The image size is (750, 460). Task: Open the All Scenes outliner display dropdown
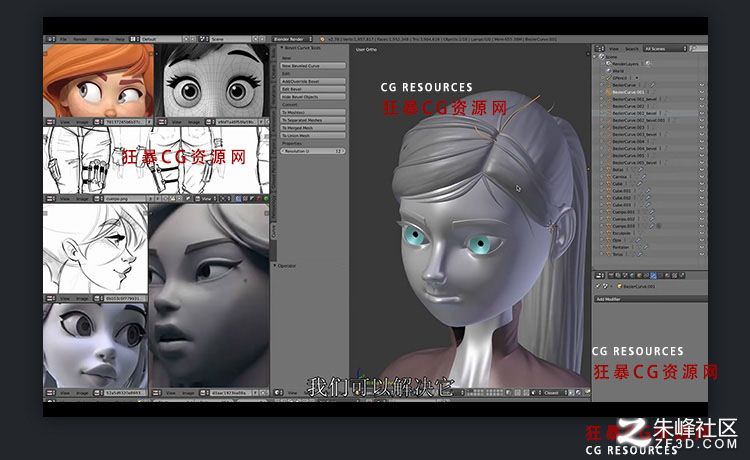(x=665, y=49)
